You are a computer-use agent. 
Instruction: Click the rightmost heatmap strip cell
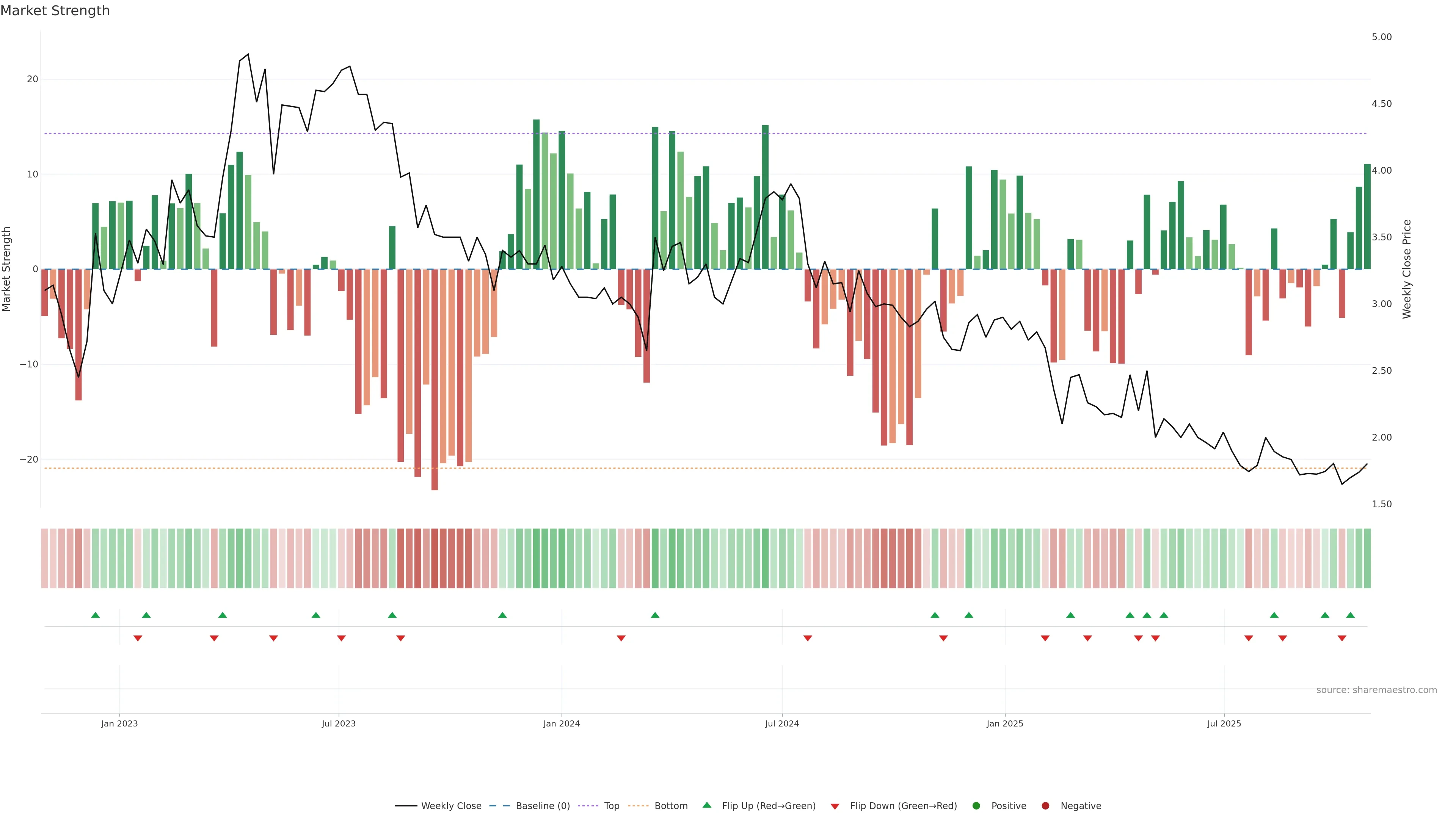[x=1367, y=559]
